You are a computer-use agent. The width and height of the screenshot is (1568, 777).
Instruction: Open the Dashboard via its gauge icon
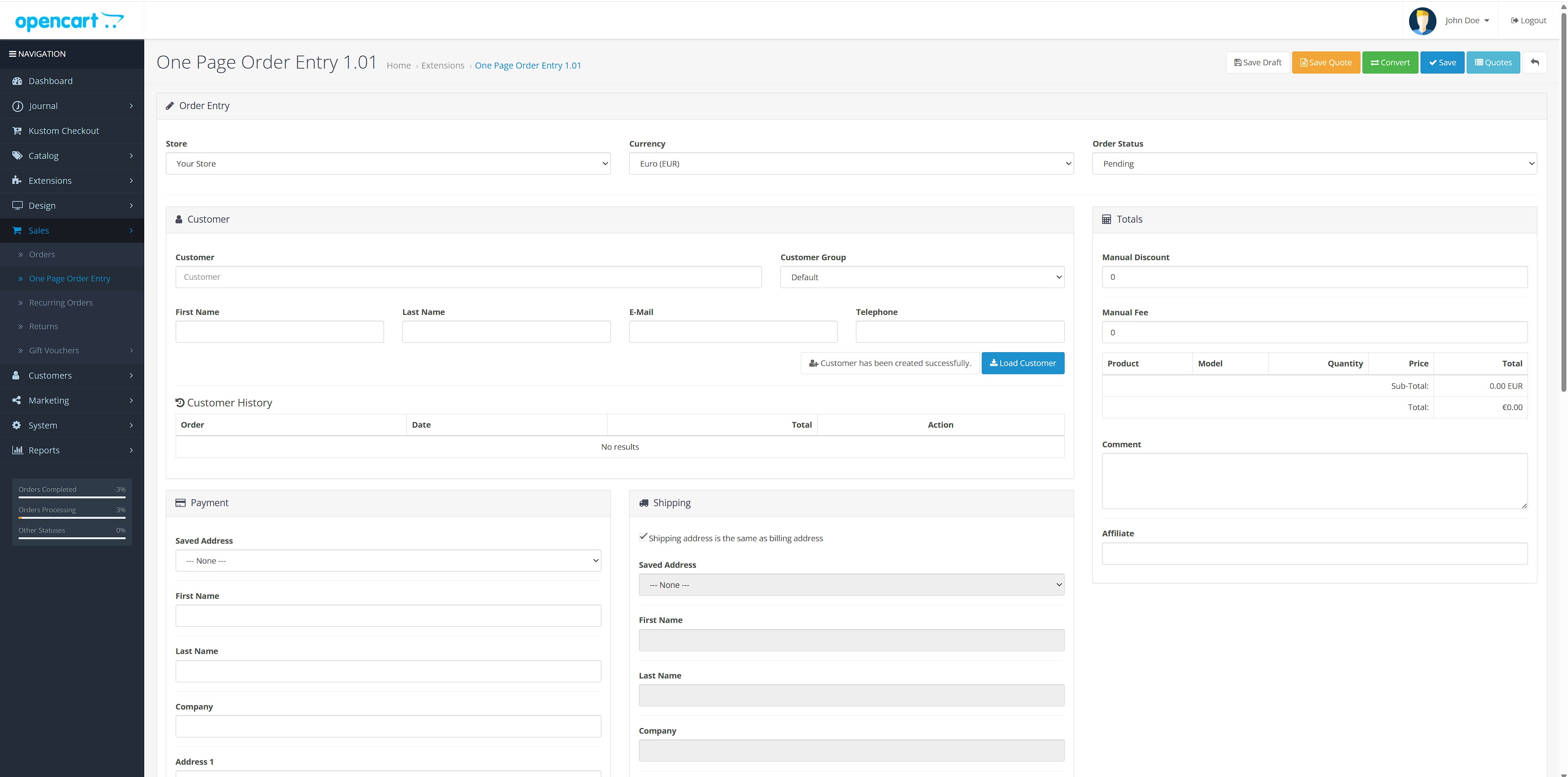16,80
